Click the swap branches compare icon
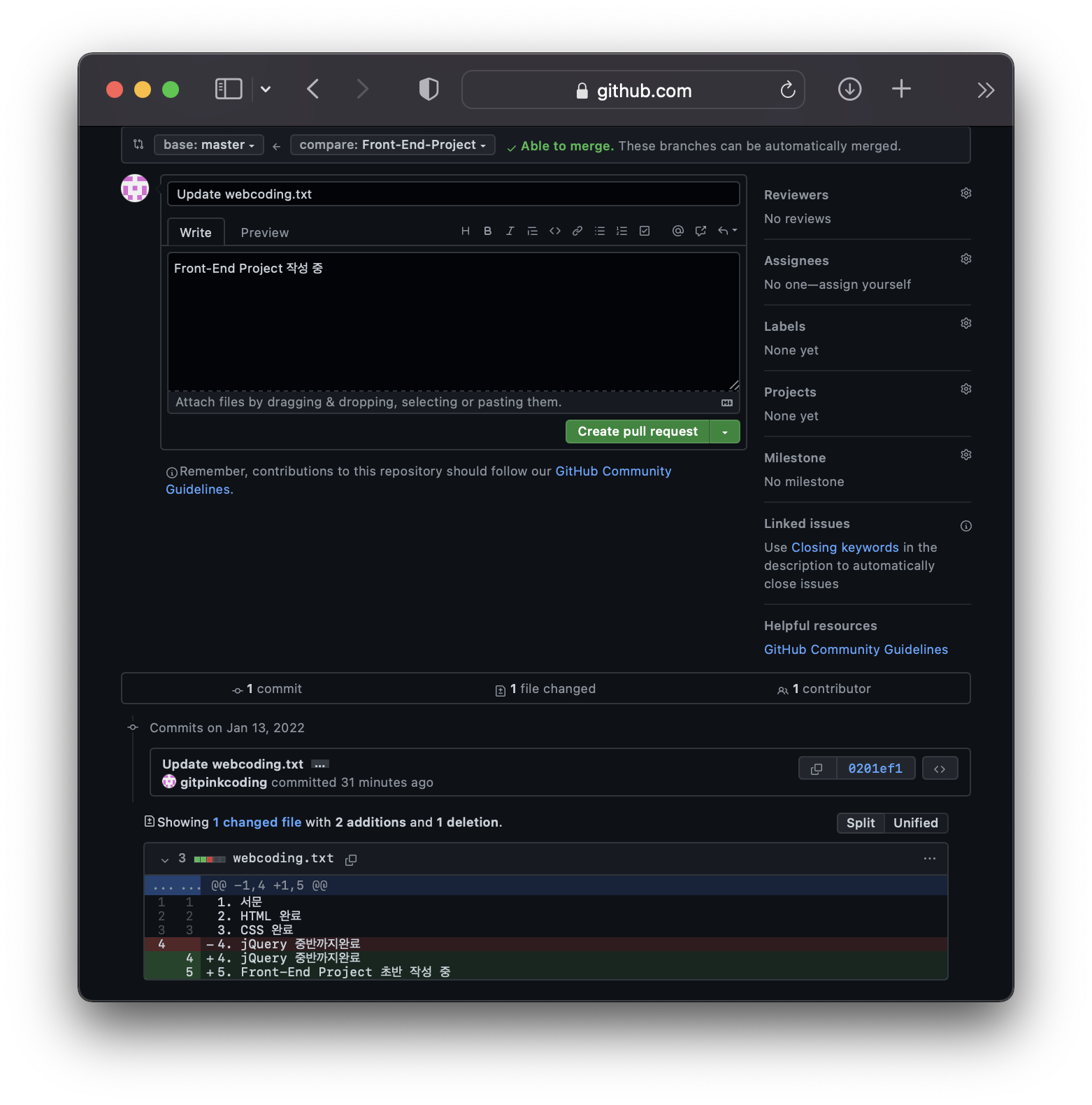This screenshot has height=1105, width=1092. [x=138, y=144]
